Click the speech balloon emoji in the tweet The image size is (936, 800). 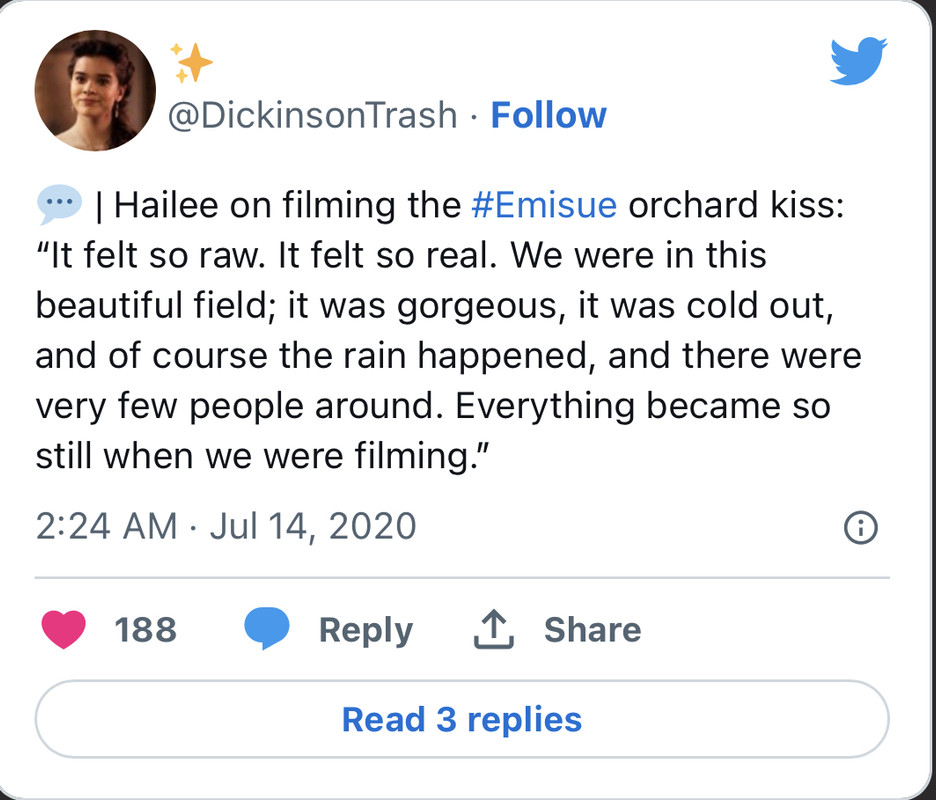pos(59,206)
